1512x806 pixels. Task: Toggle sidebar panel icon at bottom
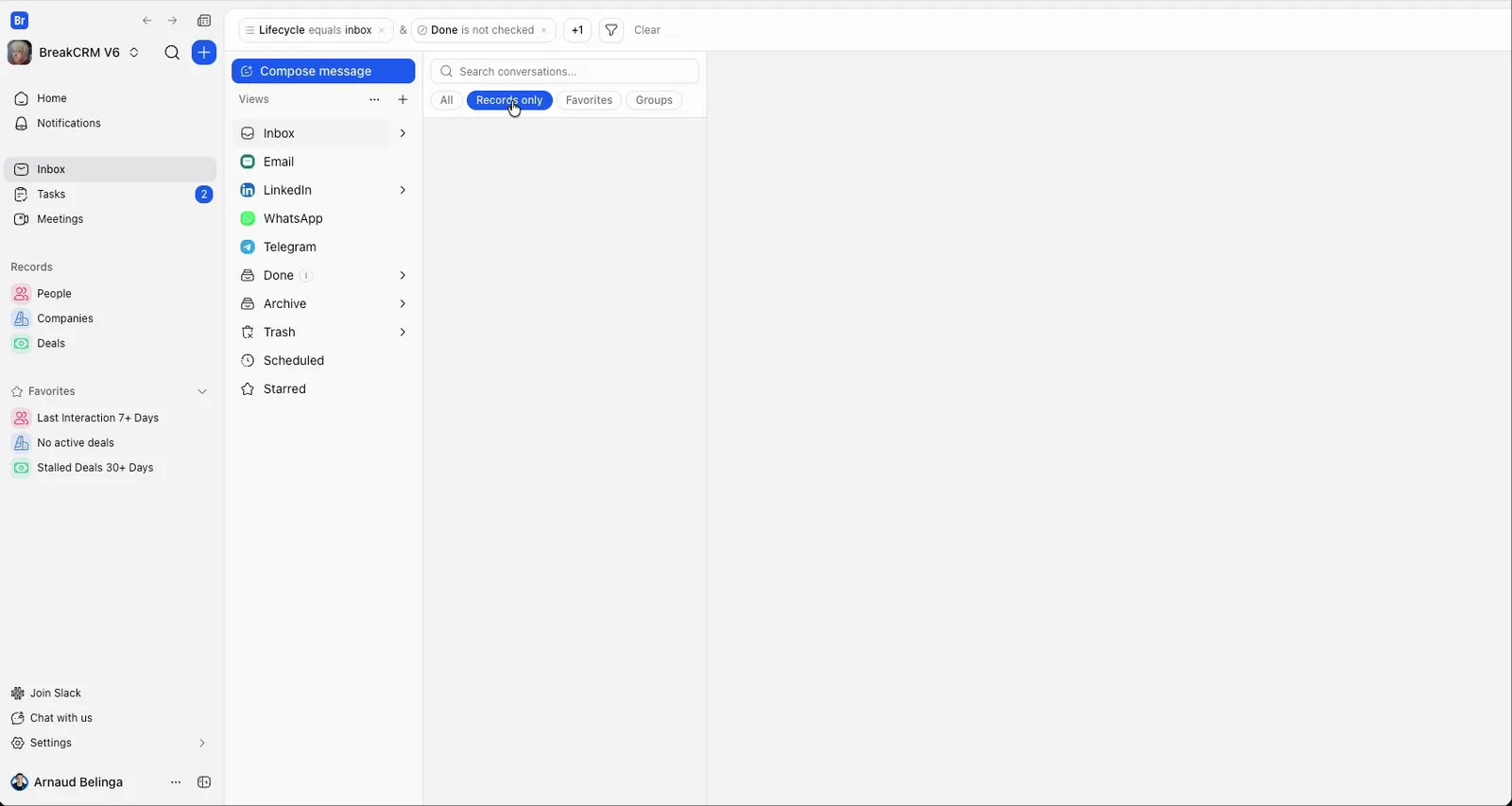pyautogui.click(x=204, y=782)
